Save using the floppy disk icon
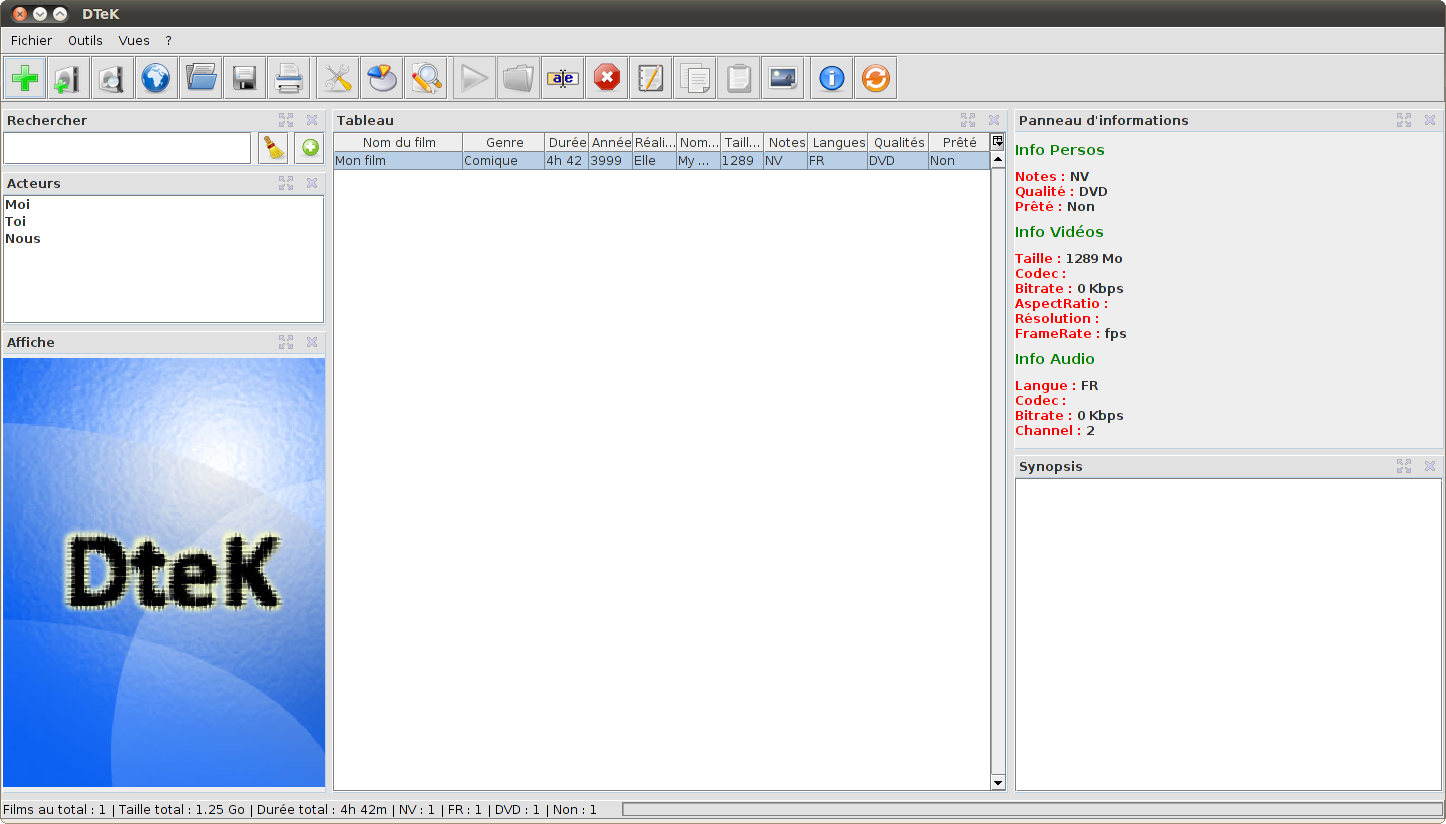The height and width of the screenshot is (824, 1446). point(245,78)
